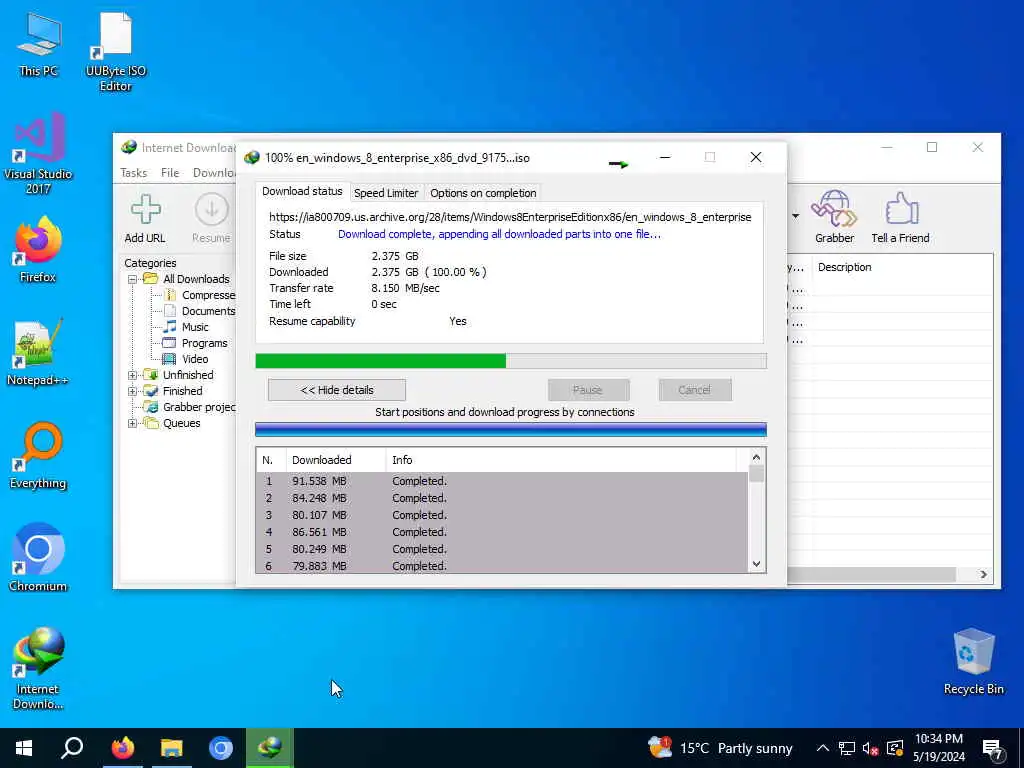Click Hide details button

coord(337,390)
